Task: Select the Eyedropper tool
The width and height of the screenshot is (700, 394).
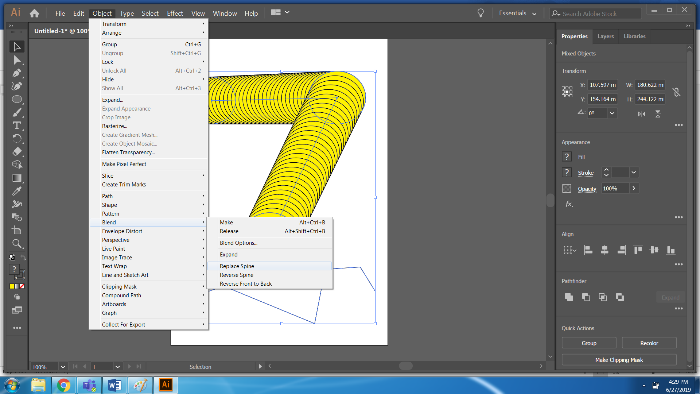Action: pos(17,191)
